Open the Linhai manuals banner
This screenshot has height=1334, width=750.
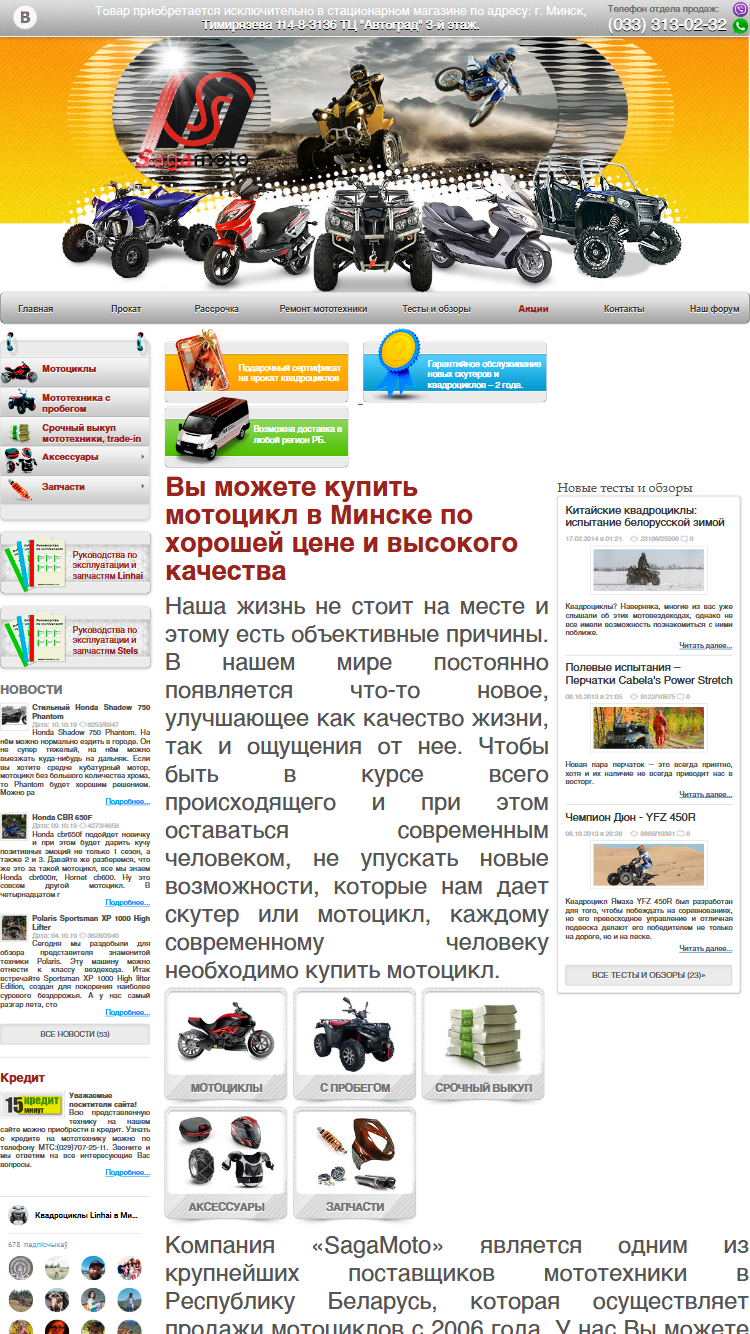pos(75,564)
